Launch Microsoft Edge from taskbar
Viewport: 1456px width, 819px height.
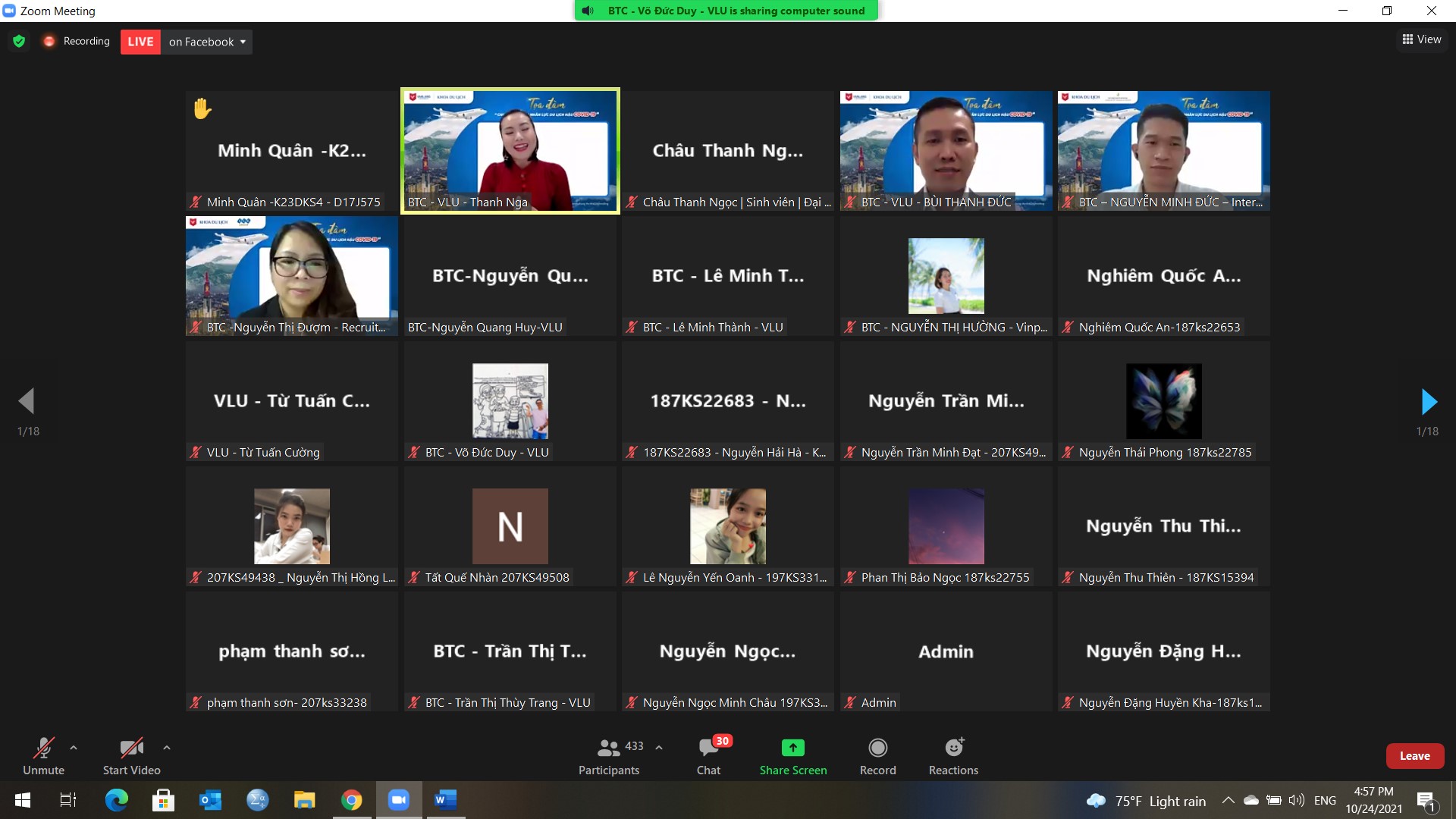point(117,800)
